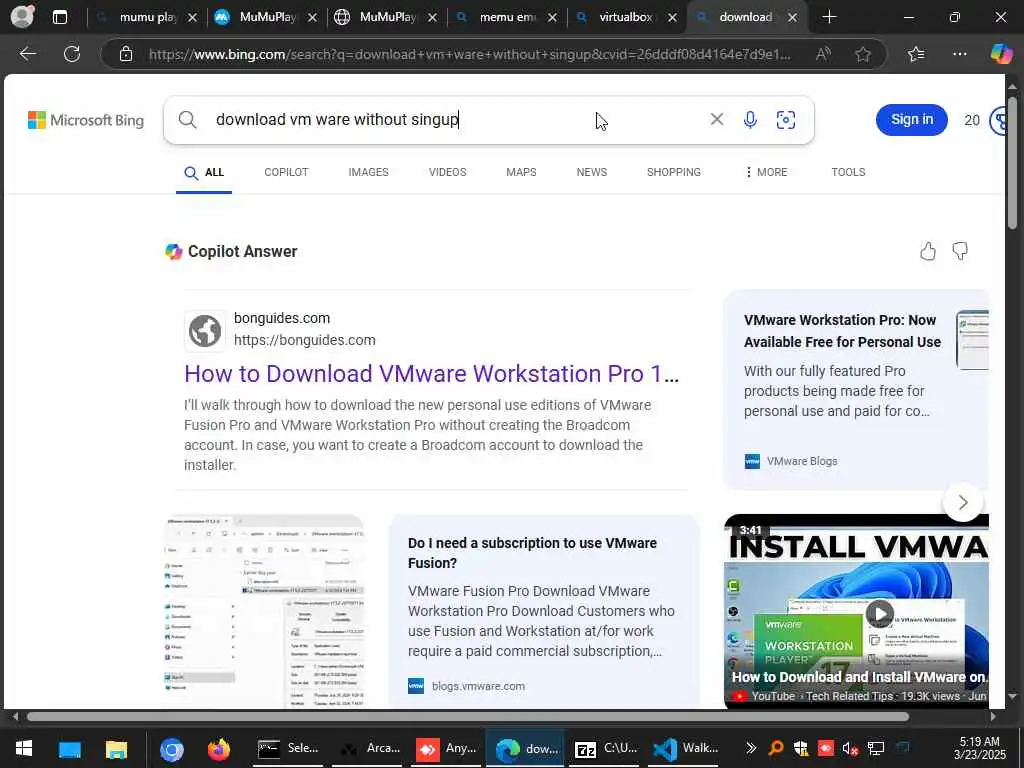The width and height of the screenshot is (1024, 768).
Task: Expand the MORE search filters menu
Action: [765, 172]
